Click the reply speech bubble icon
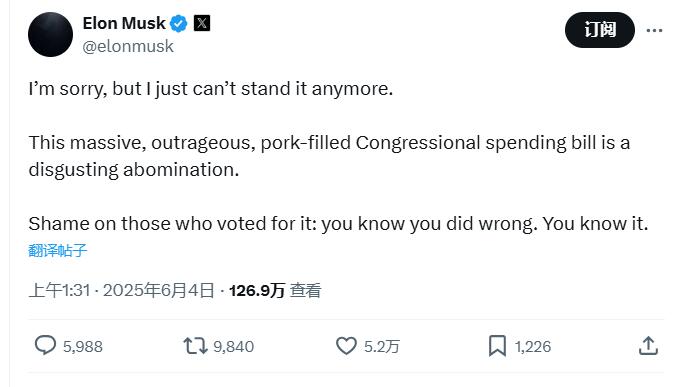Viewport: 674px width, 387px height. click(x=45, y=345)
